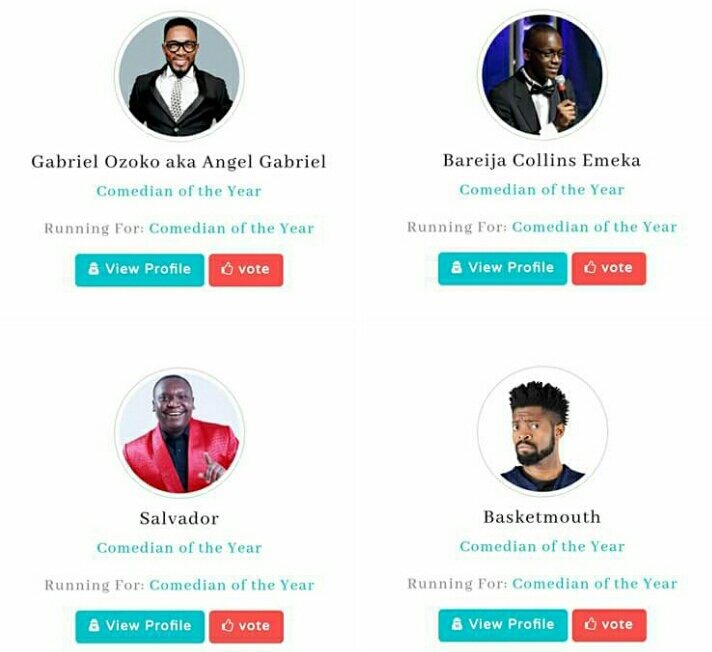The height and width of the screenshot is (652, 712).
Task: Open the Running For category link under Bareija Collins Emeka
Action: tap(594, 227)
